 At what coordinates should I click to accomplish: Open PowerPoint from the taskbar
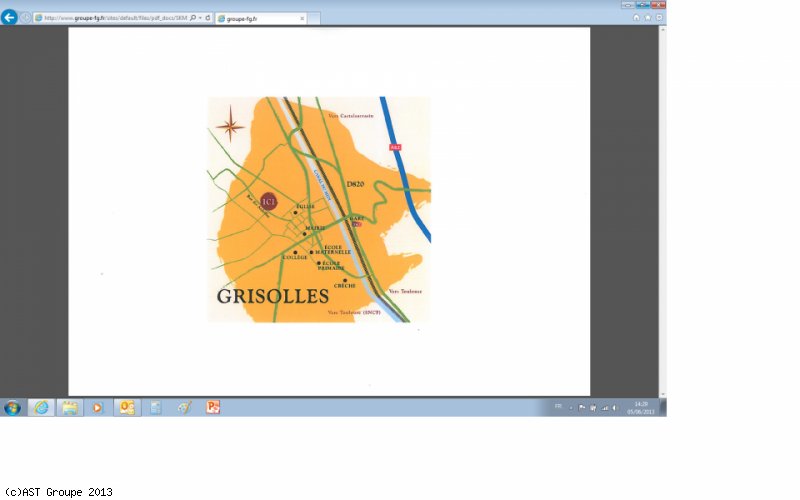point(213,408)
